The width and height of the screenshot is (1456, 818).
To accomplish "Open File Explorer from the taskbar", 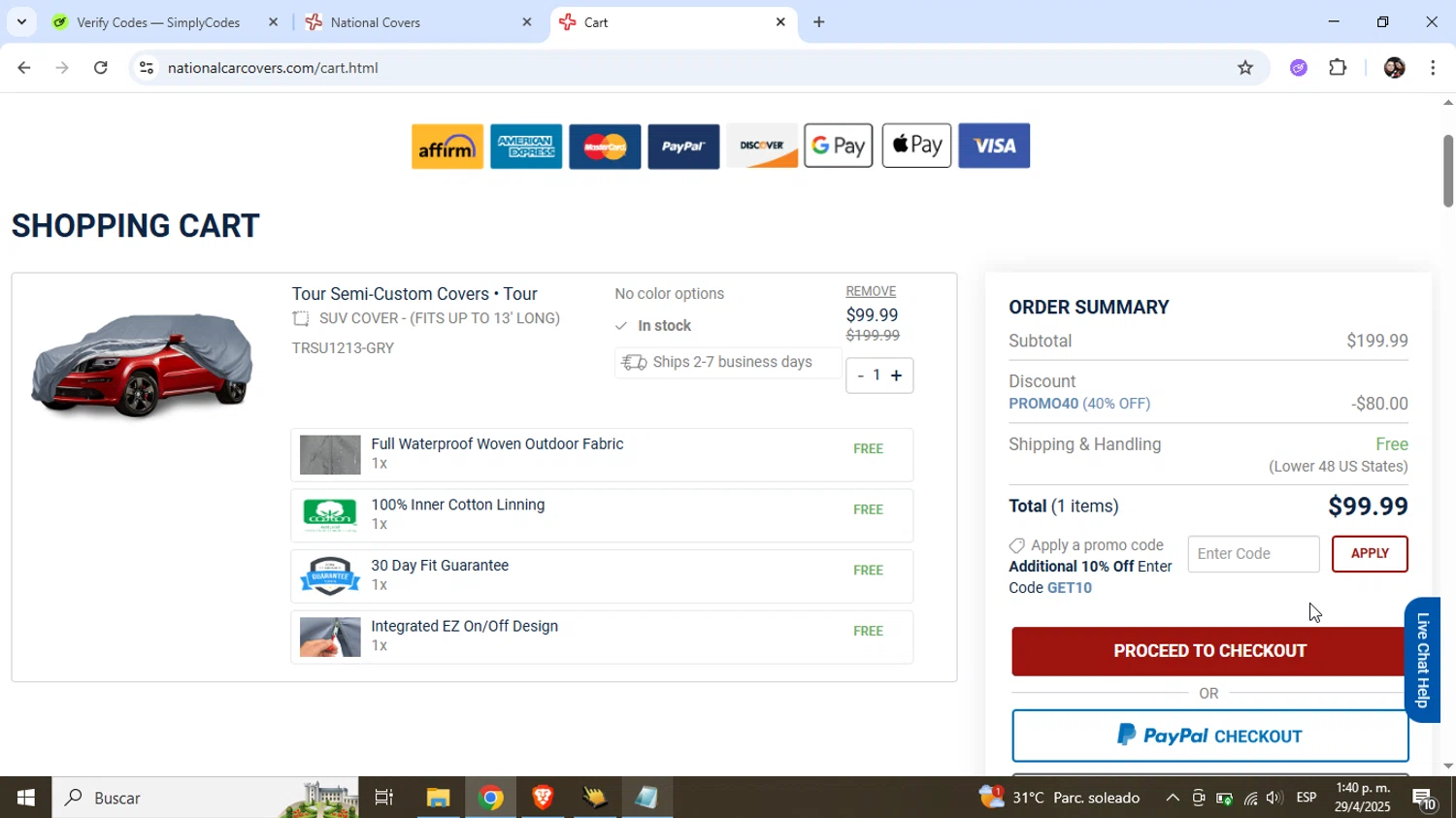I will click(438, 798).
